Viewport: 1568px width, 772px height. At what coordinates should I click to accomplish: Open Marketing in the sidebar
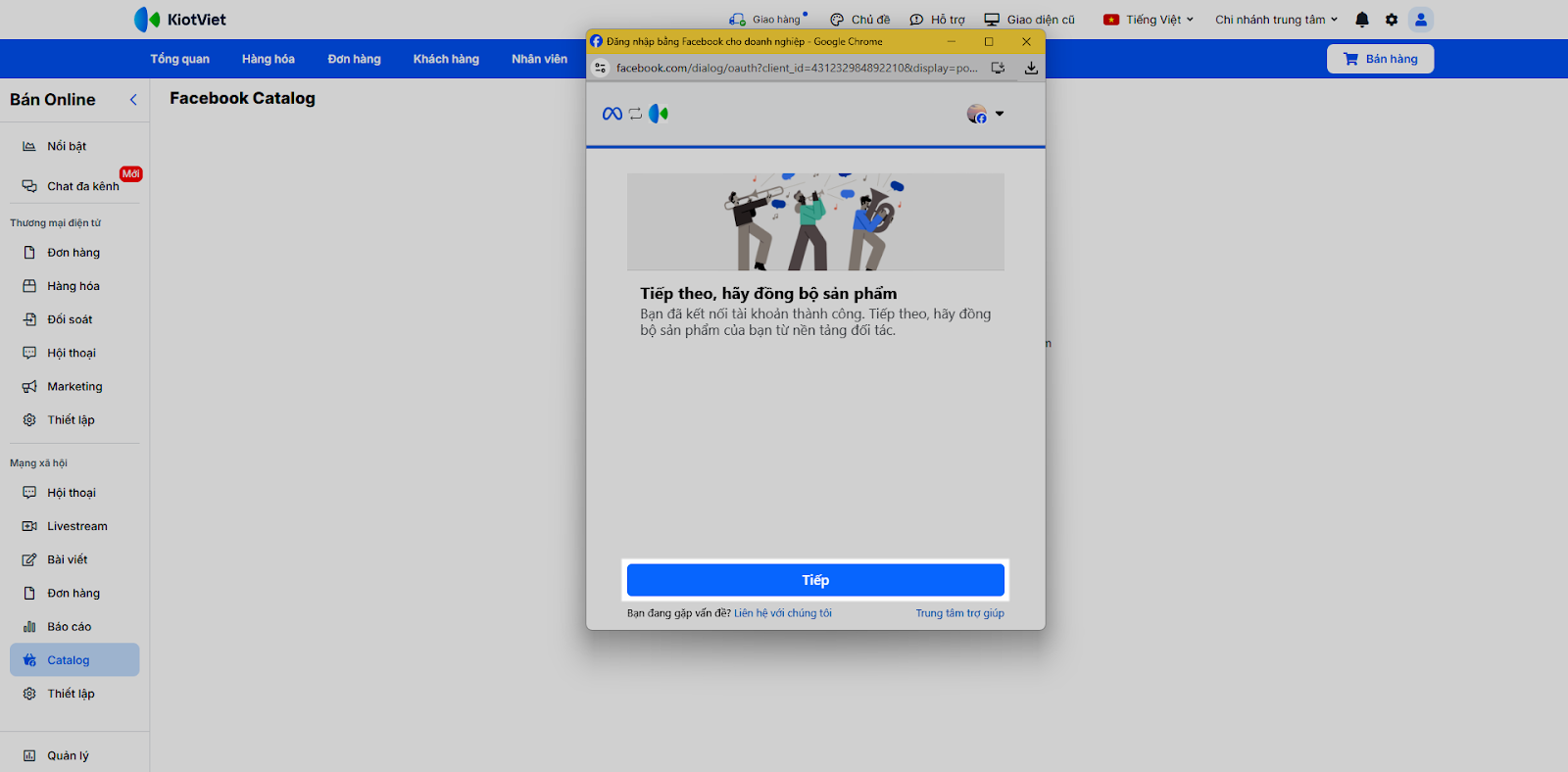pyautogui.click(x=74, y=386)
